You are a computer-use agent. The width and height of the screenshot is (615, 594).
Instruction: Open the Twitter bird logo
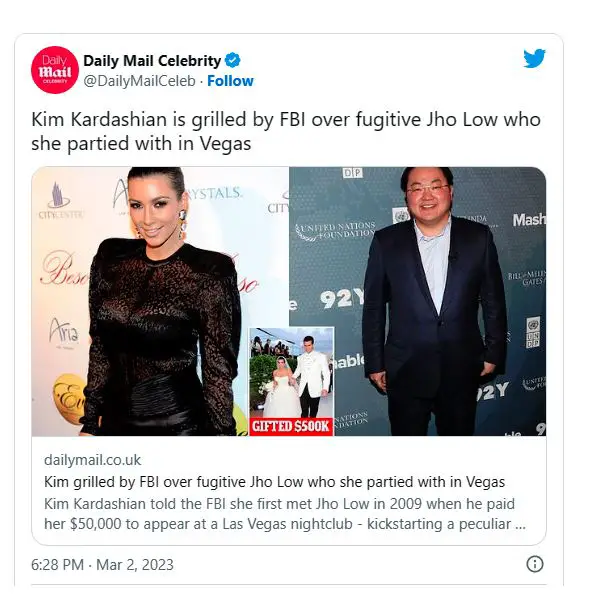click(534, 58)
